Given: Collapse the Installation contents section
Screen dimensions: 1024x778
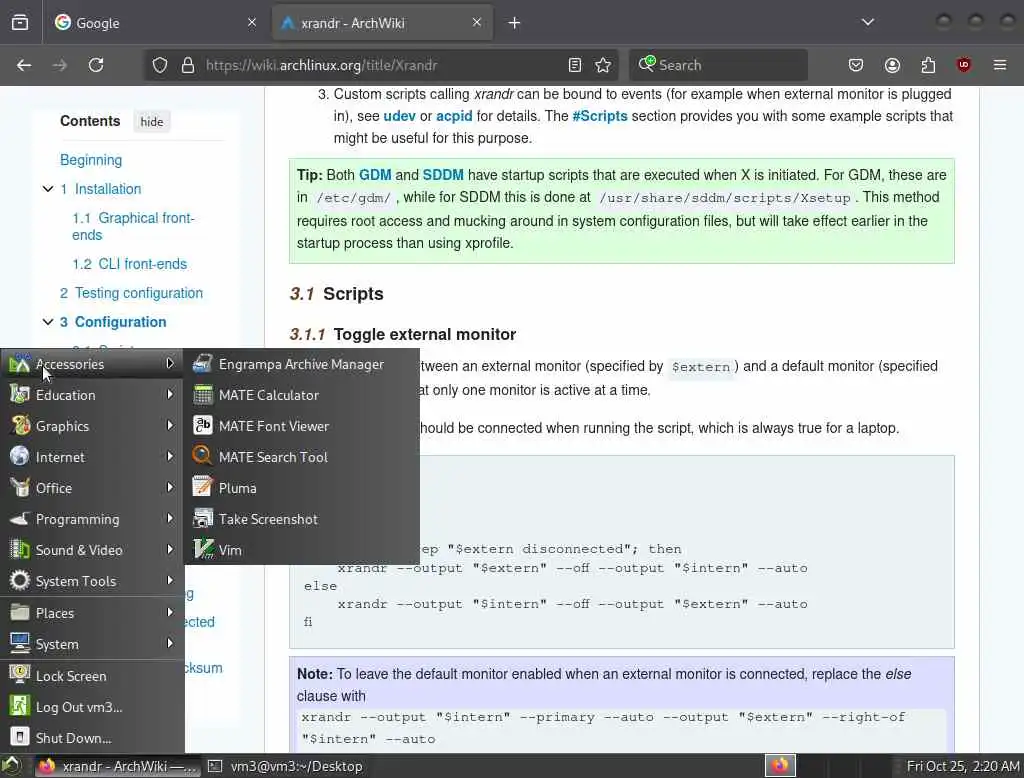Looking at the screenshot, I should pyautogui.click(x=48, y=189).
